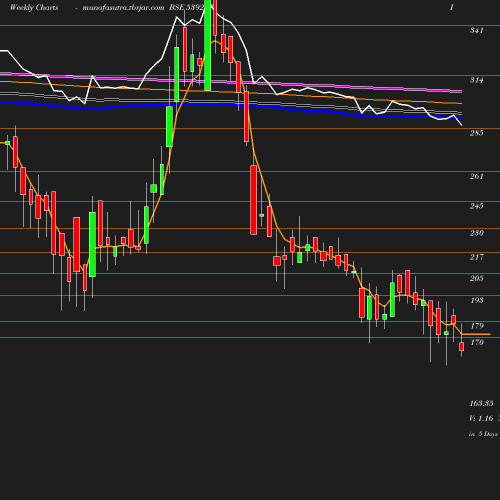The width and height of the screenshot is (500, 500).
Task: Click the 170 price level label
Action: point(477,342)
